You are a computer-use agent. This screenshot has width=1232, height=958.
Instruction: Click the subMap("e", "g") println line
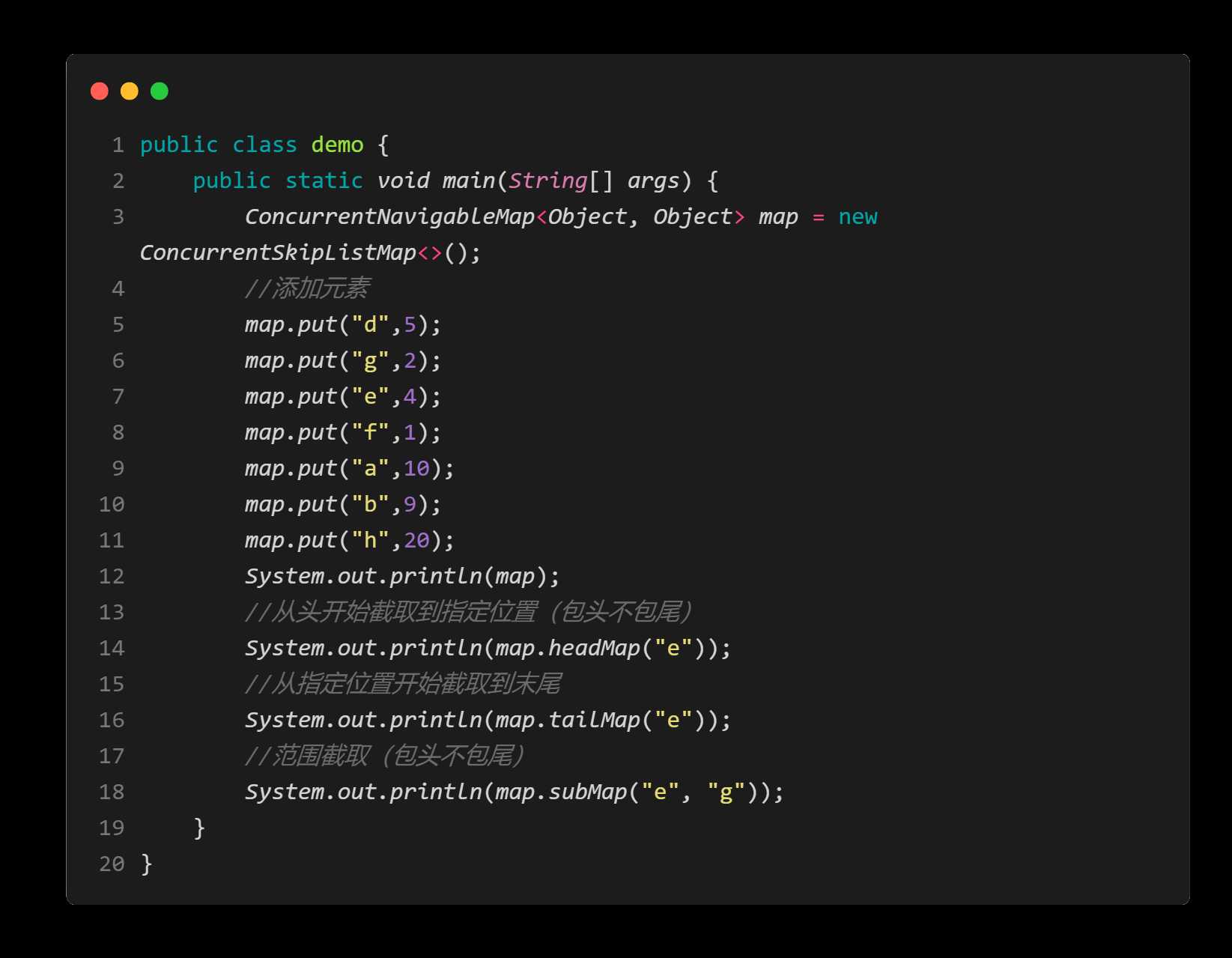514,792
